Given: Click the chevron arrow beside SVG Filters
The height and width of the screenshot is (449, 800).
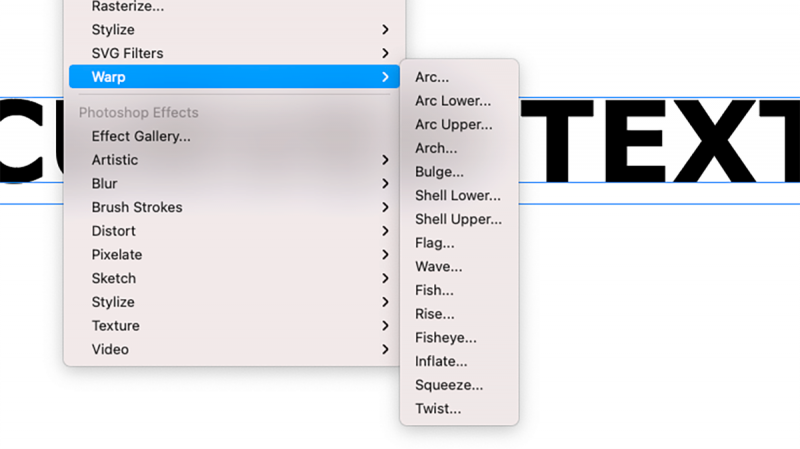Looking at the screenshot, I should [x=385, y=53].
